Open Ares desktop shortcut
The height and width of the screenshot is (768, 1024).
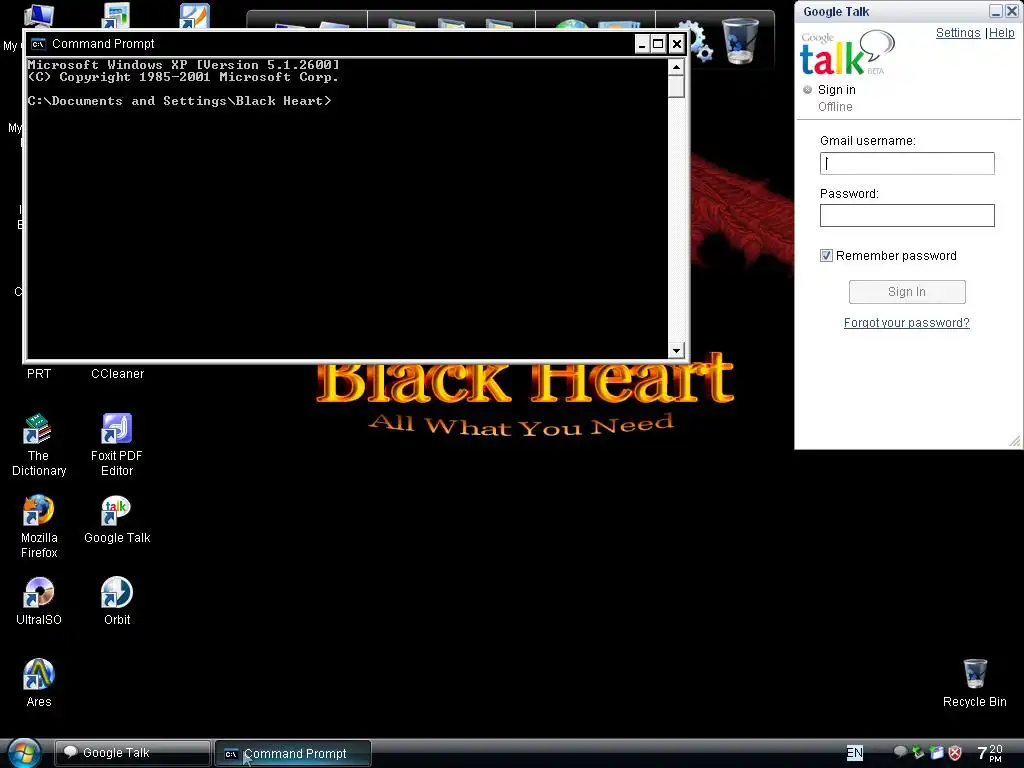pos(39,683)
